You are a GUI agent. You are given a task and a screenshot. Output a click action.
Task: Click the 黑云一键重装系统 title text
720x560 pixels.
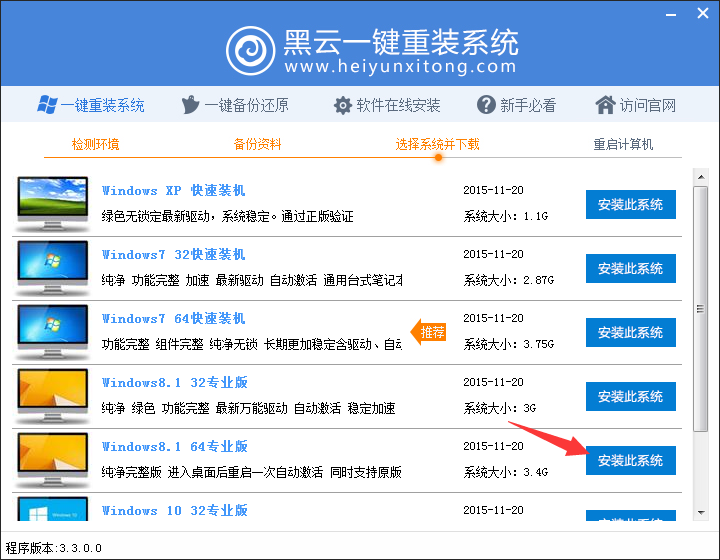[x=401, y=42]
